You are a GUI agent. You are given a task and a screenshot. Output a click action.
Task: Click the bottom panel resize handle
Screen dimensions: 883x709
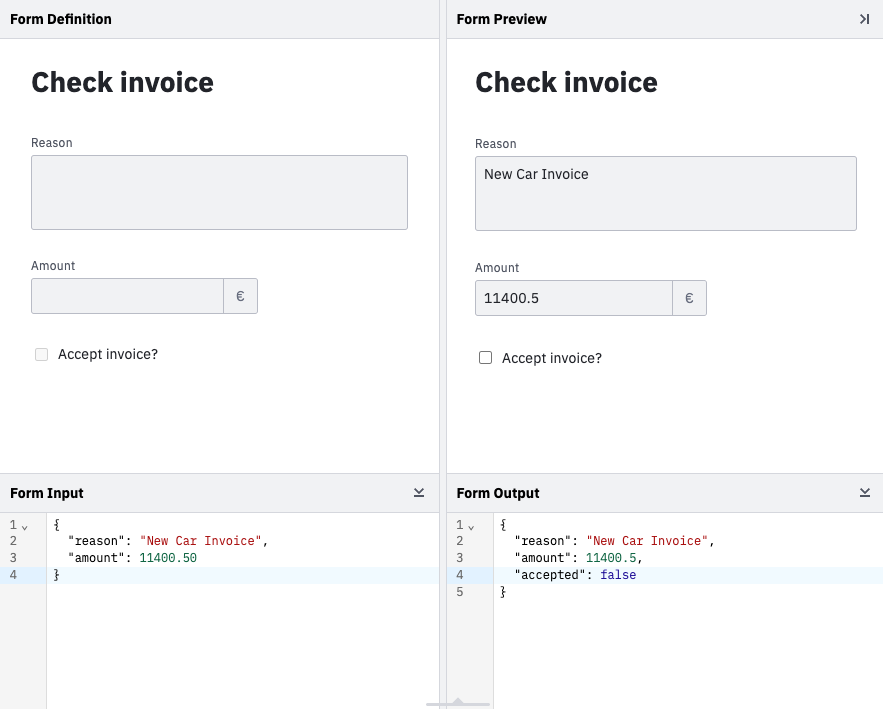coord(458,703)
